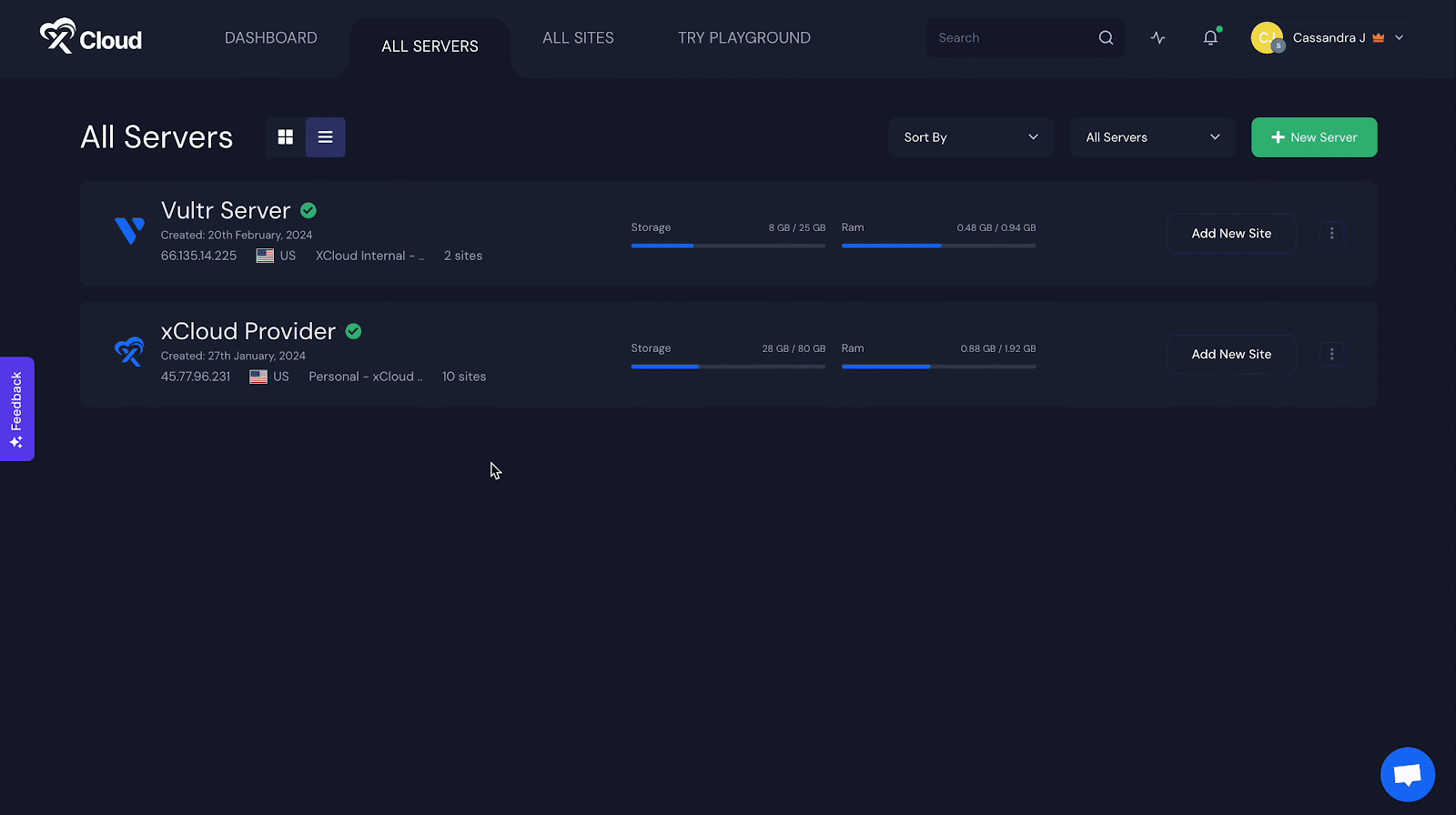Open the live chat bubble

(1407, 774)
